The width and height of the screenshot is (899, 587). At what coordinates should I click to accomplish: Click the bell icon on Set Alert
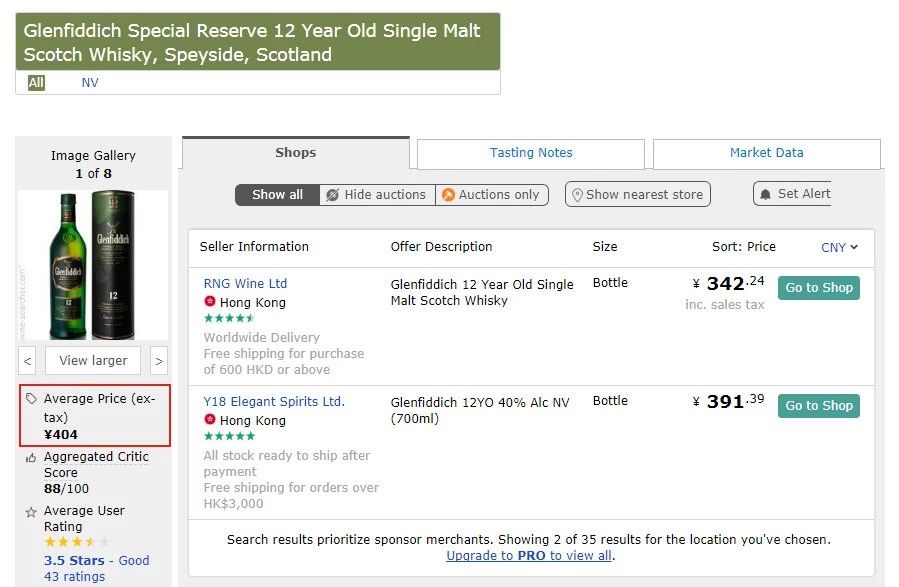tap(766, 194)
